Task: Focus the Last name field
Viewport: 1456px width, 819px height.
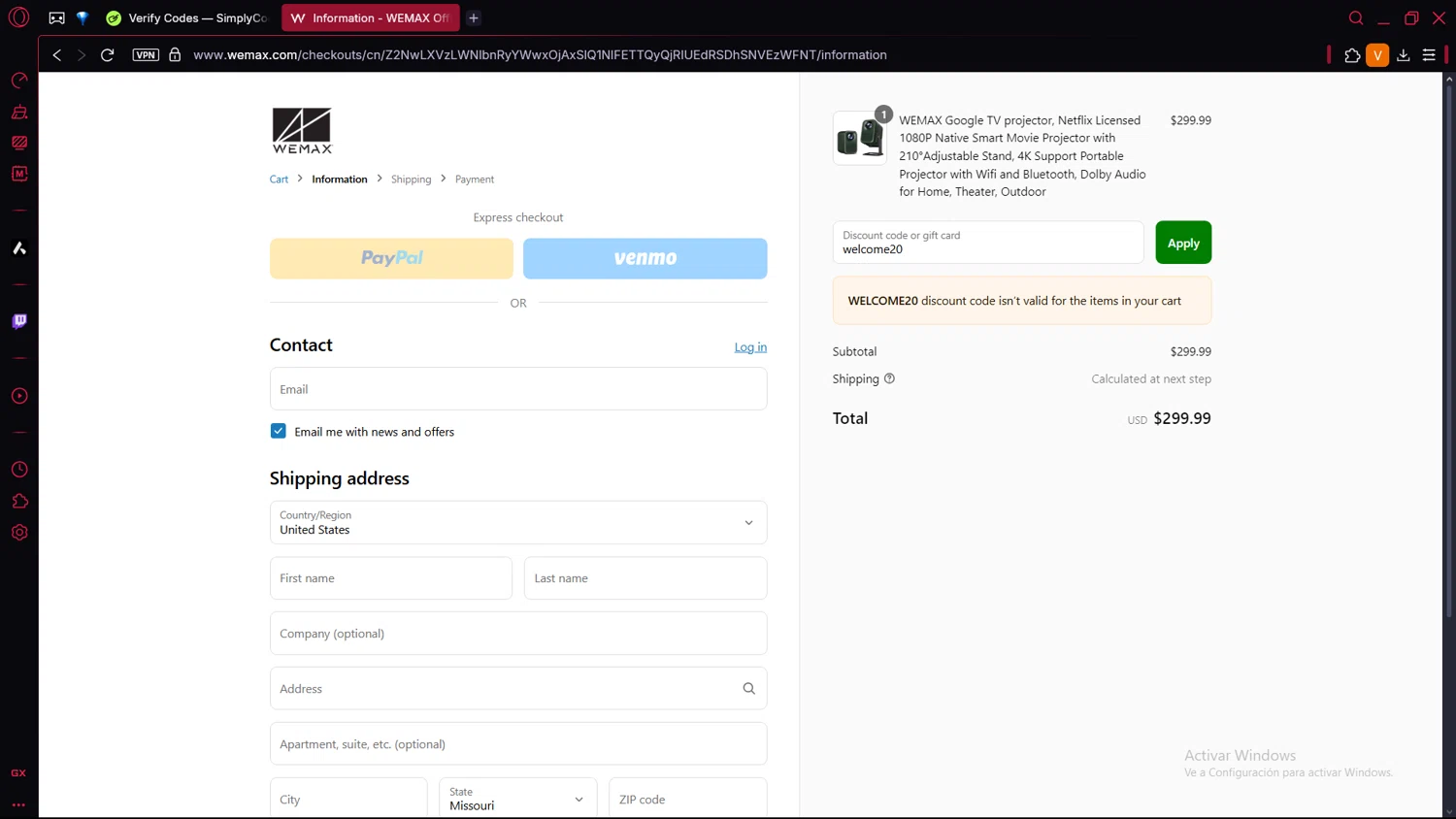Action: (x=645, y=578)
